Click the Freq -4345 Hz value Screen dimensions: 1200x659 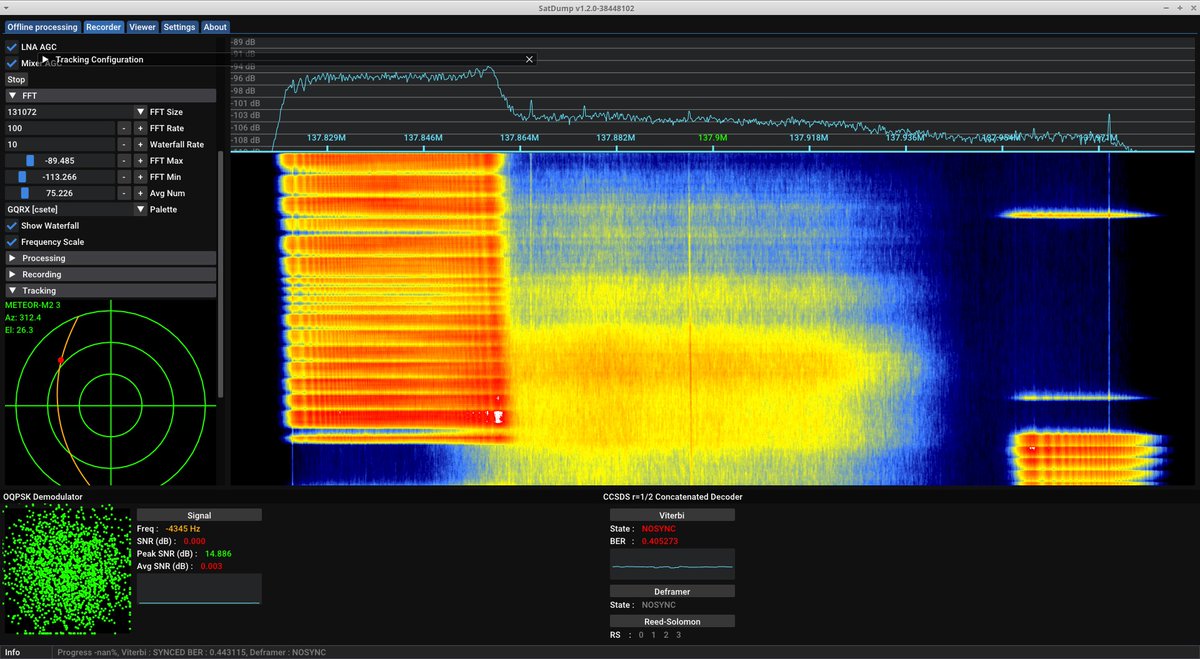[183, 528]
